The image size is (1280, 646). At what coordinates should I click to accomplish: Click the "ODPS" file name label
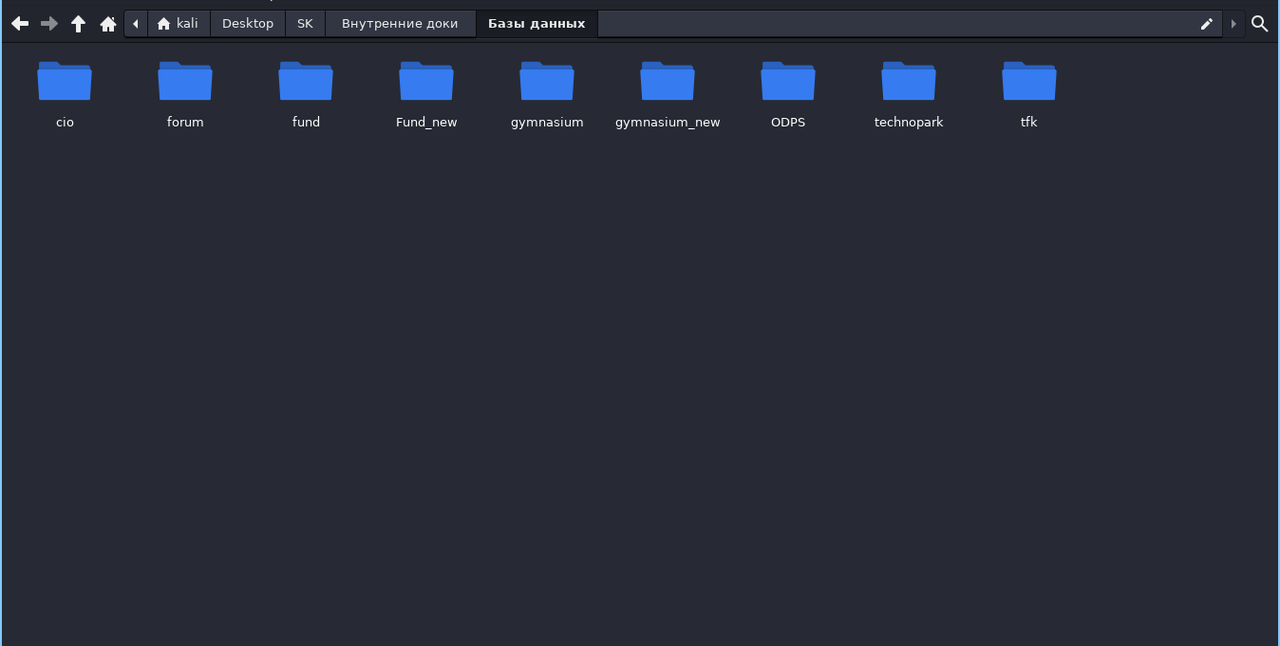pos(788,122)
